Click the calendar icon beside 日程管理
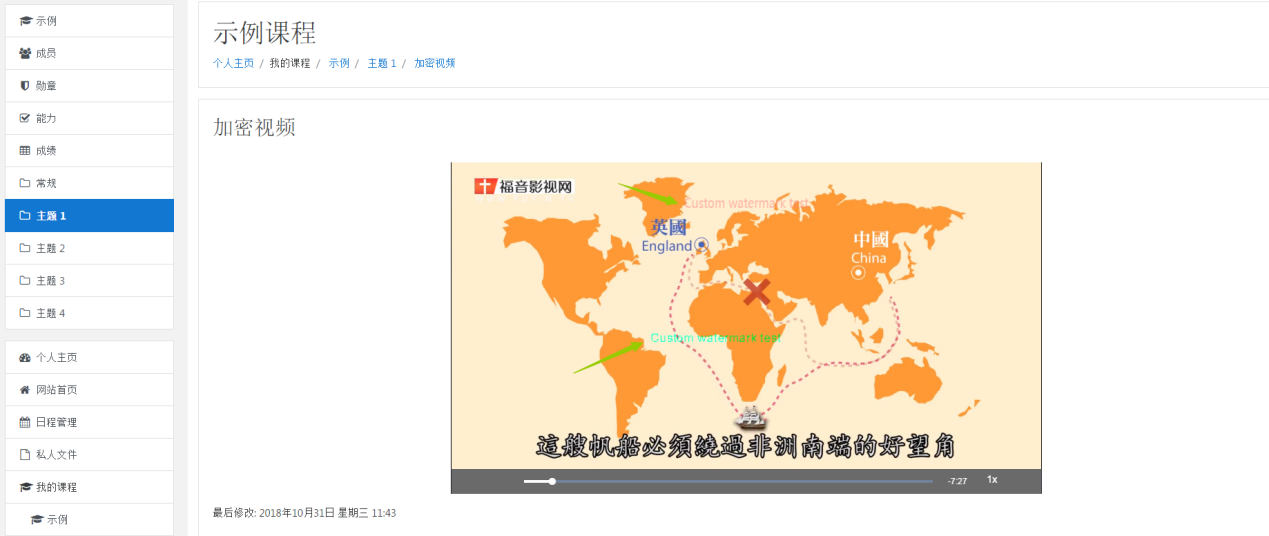The image size is (1269, 536). coord(25,422)
